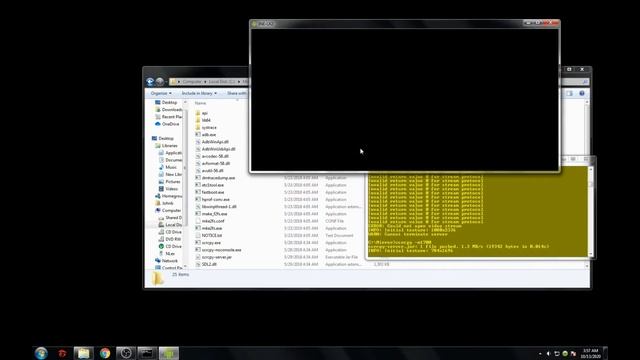The width and height of the screenshot is (640, 360).
Task: Select scrcpy-server.jar file
Action: (217, 257)
